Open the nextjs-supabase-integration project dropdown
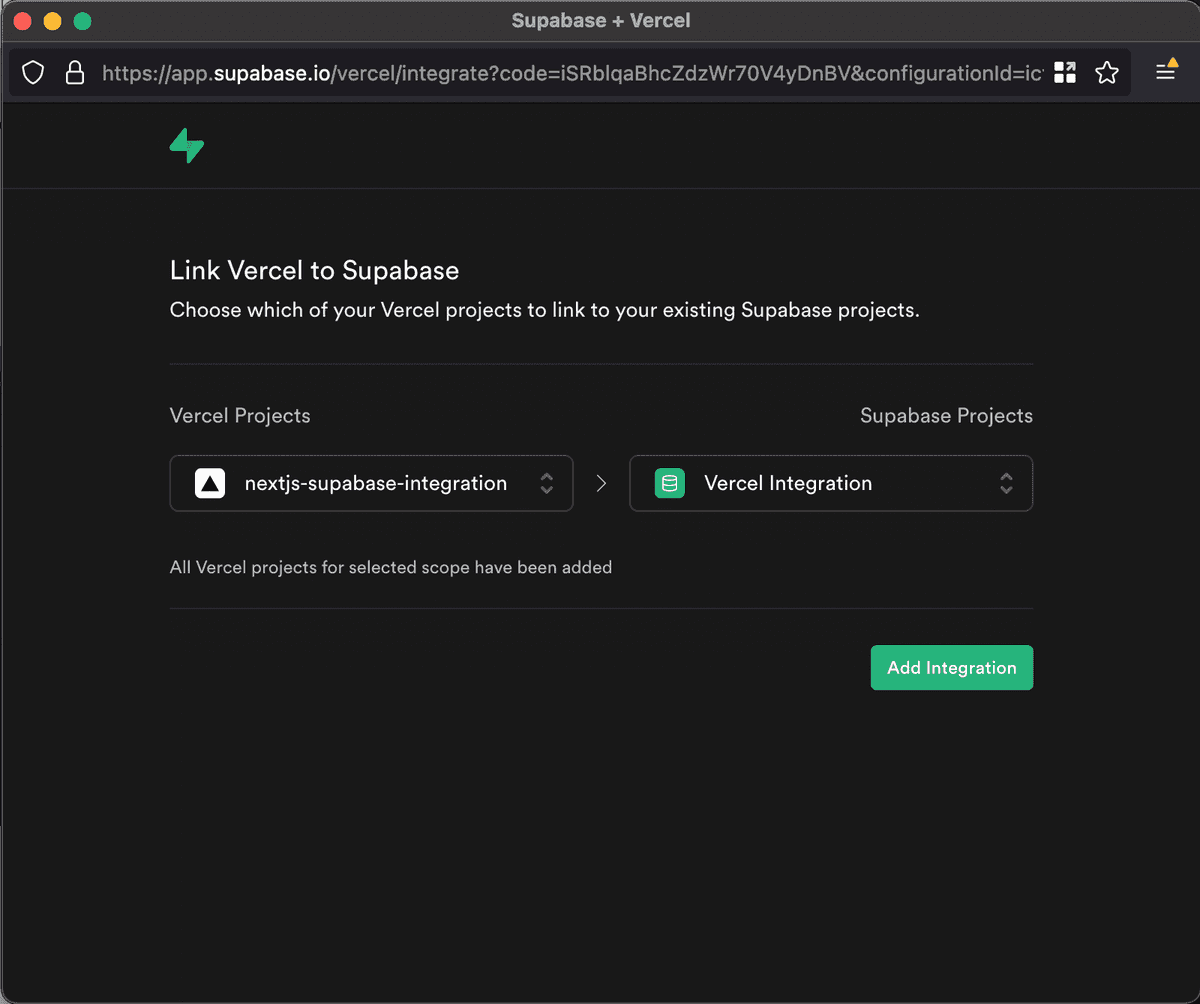The width and height of the screenshot is (1200, 1004). click(371, 484)
